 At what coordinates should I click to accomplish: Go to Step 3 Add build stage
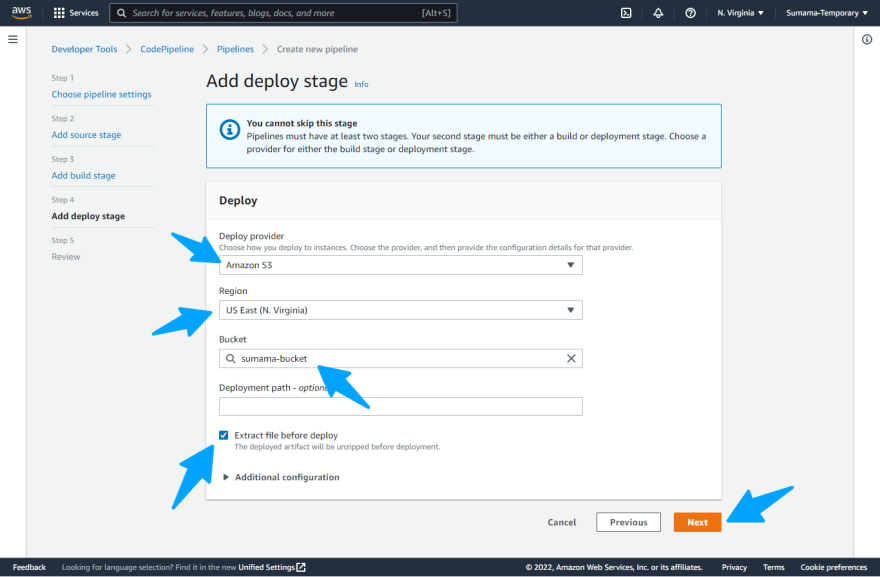click(84, 175)
